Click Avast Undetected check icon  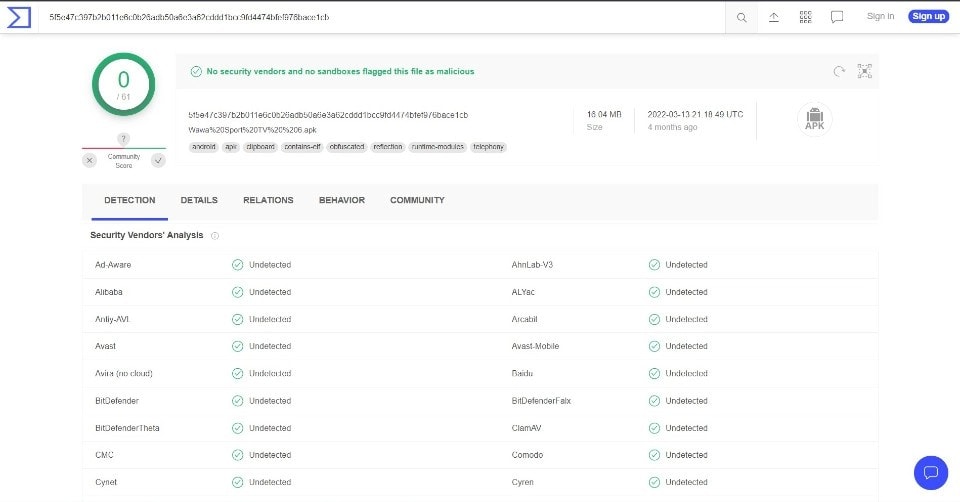coord(238,347)
